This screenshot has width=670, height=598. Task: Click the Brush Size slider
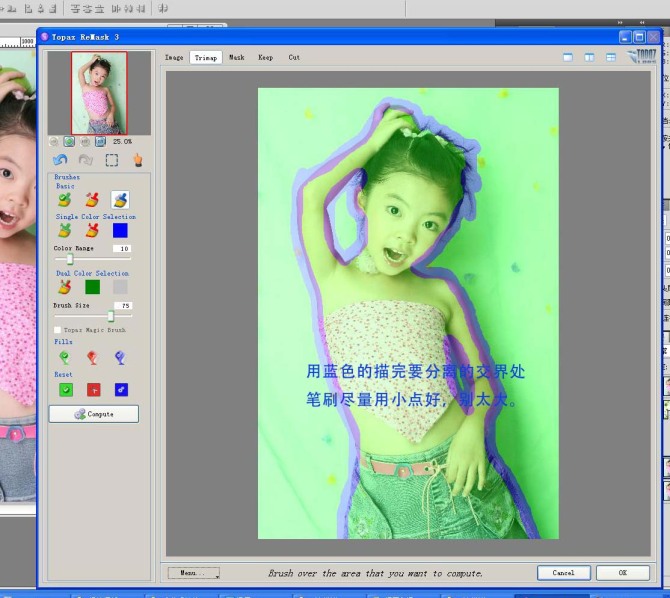point(110,316)
